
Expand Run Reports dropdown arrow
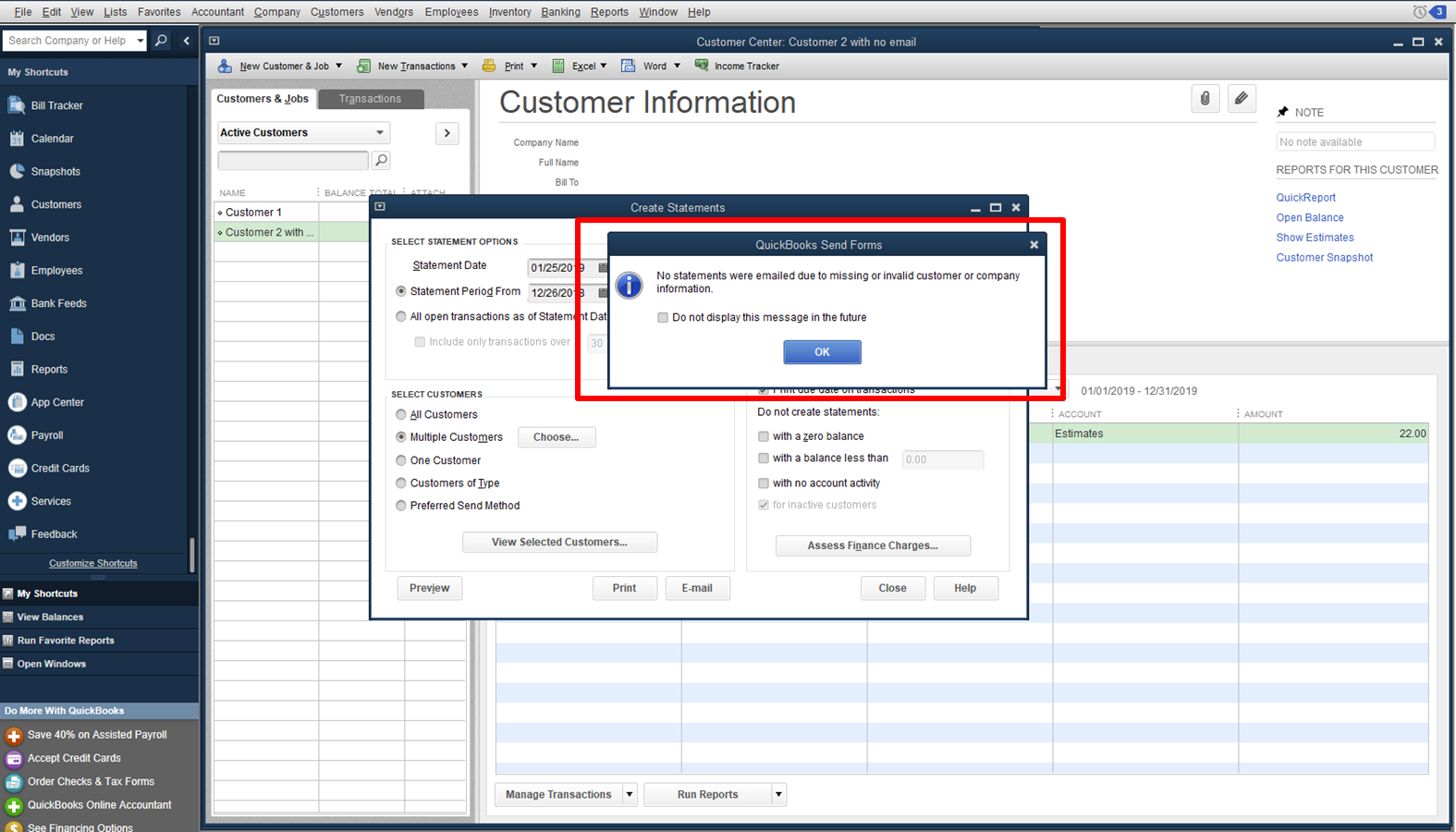pos(778,794)
